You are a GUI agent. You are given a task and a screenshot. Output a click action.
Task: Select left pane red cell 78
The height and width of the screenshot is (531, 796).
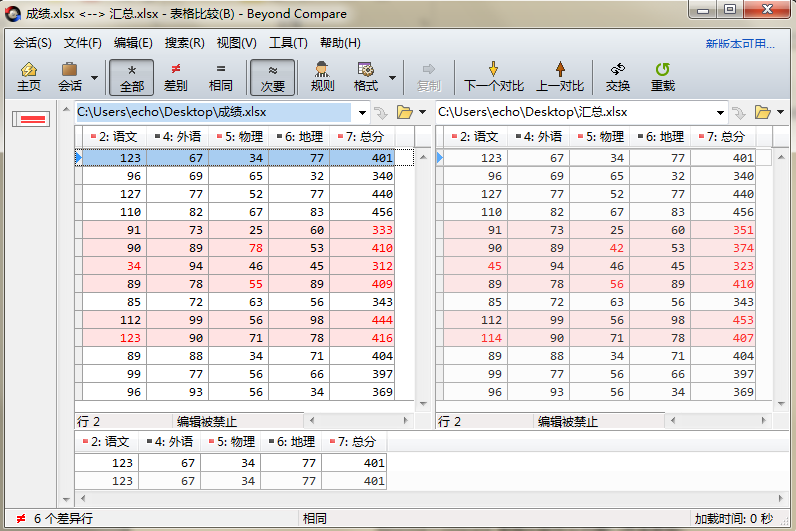239,248
